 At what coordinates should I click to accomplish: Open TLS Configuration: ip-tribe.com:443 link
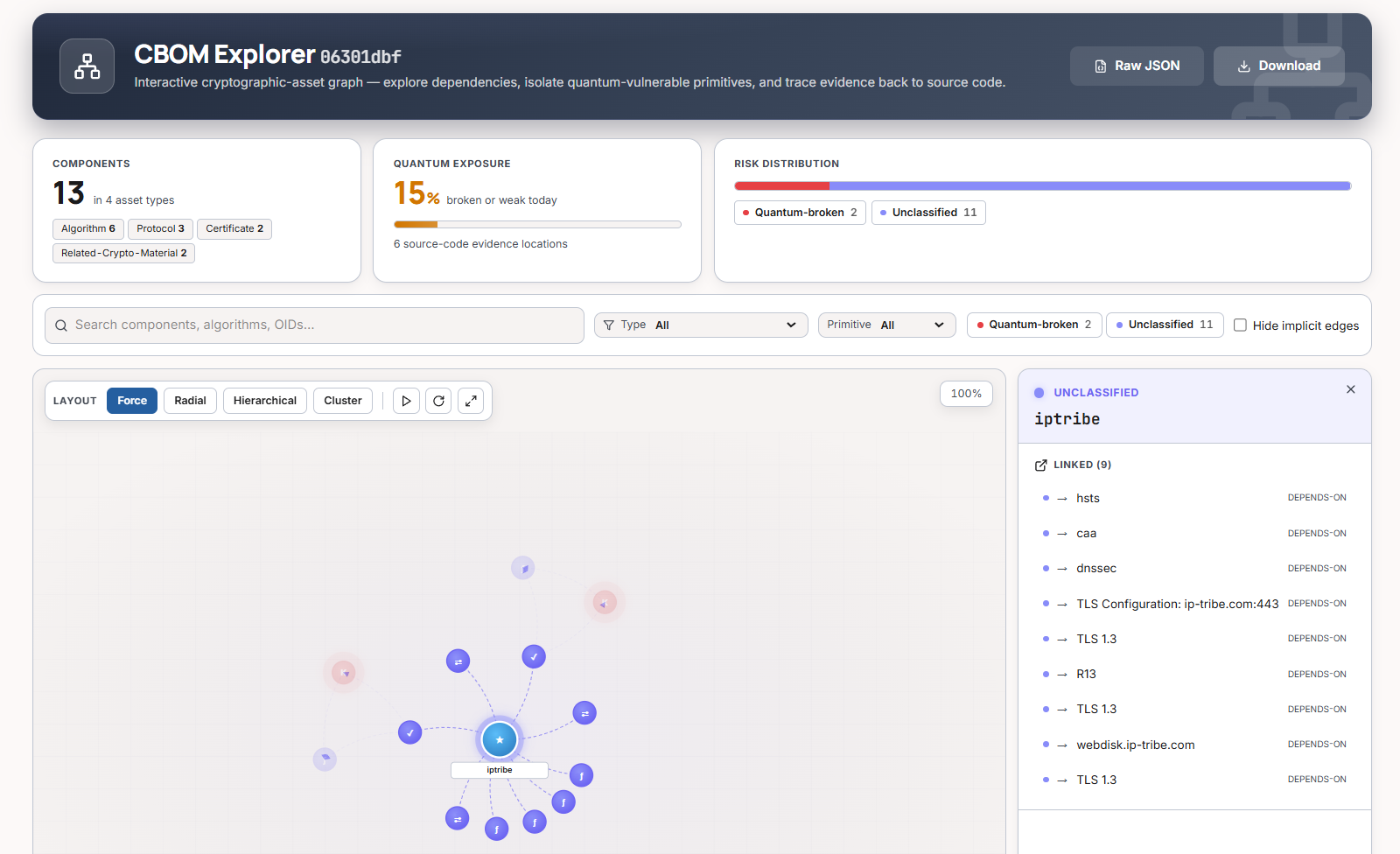point(1194,604)
